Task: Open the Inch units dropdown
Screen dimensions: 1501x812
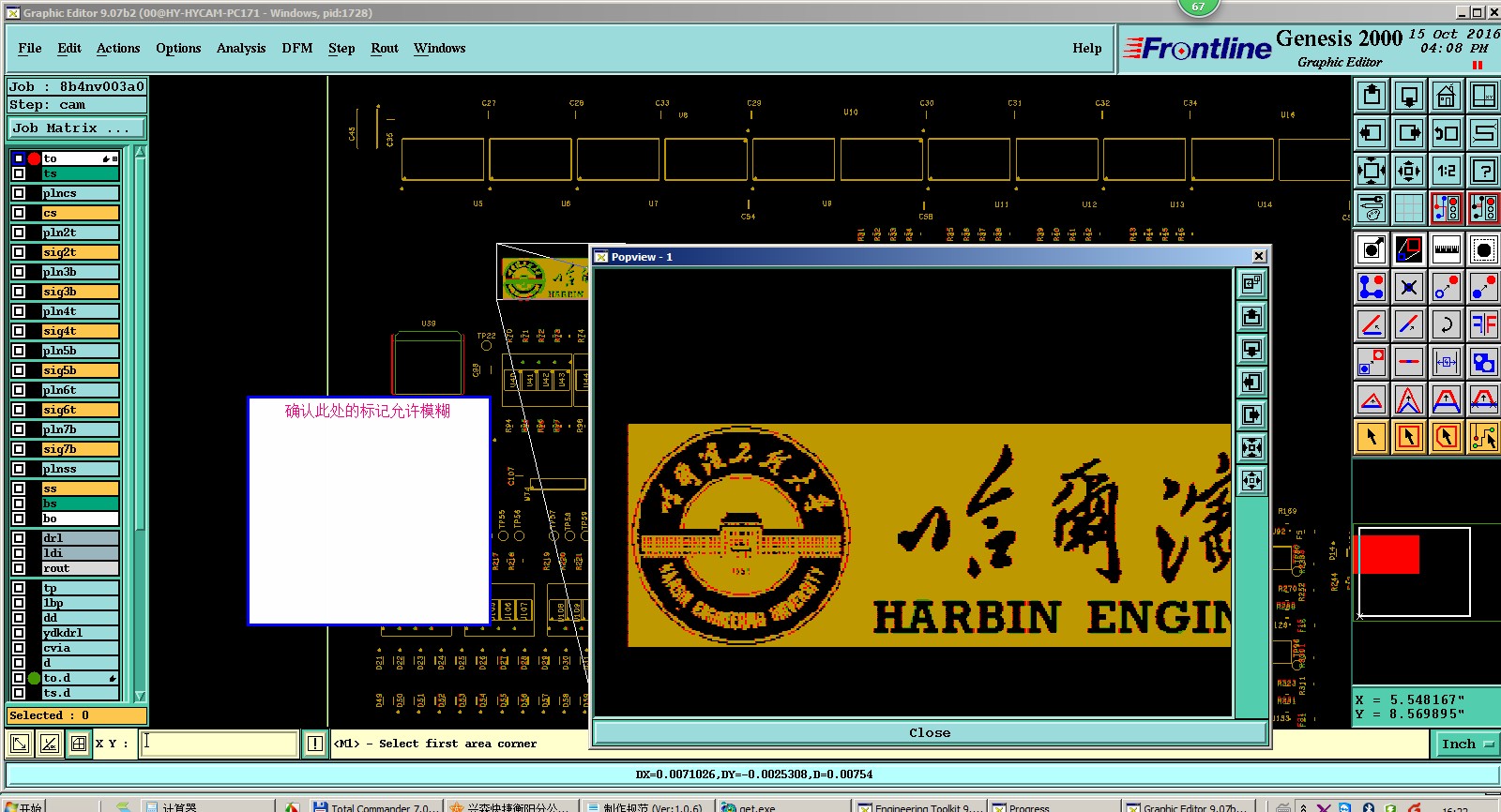Action: pyautogui.click(x=1466, y=744)
